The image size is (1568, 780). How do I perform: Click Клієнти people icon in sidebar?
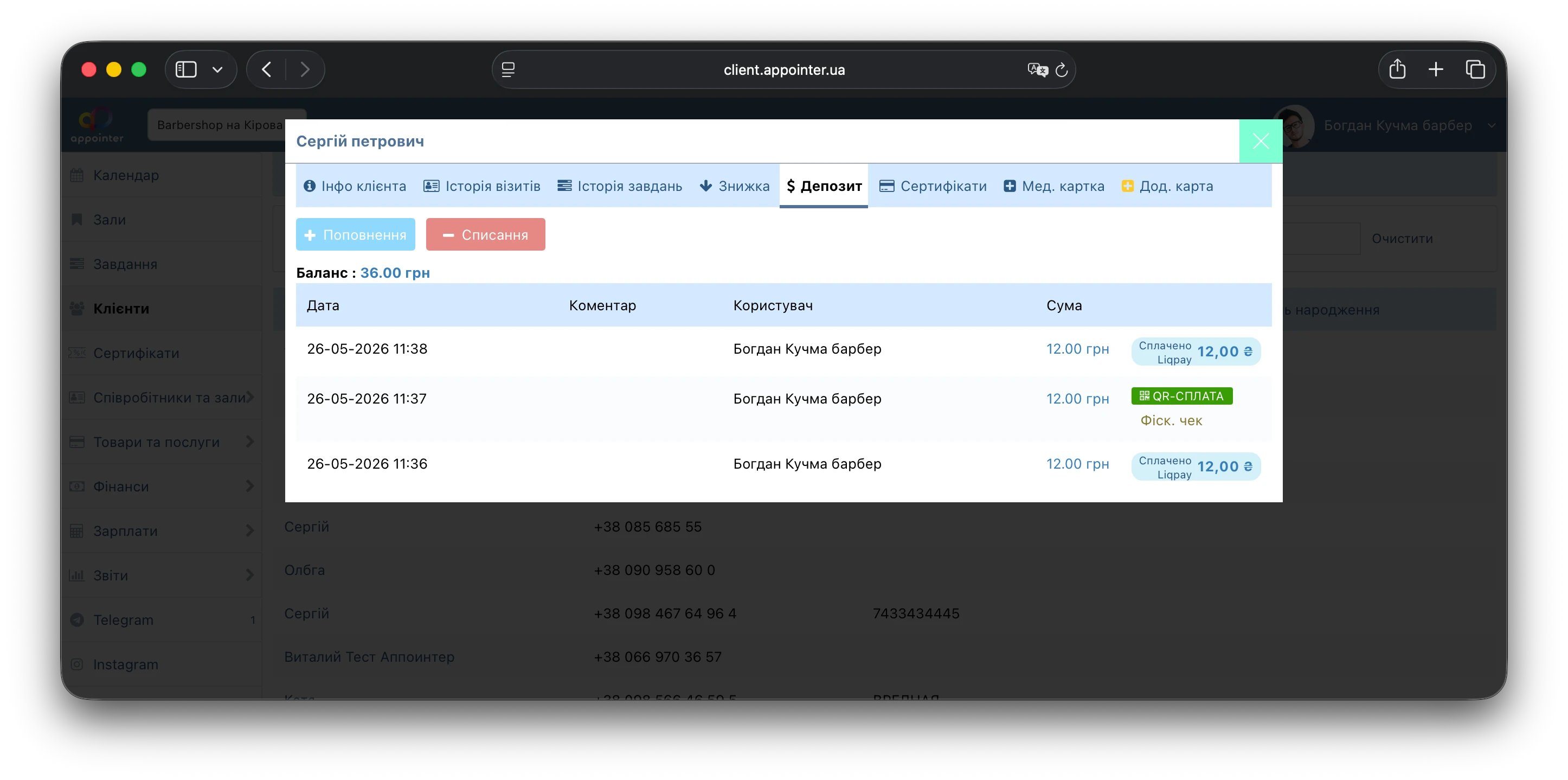click(x=76, y=308)
